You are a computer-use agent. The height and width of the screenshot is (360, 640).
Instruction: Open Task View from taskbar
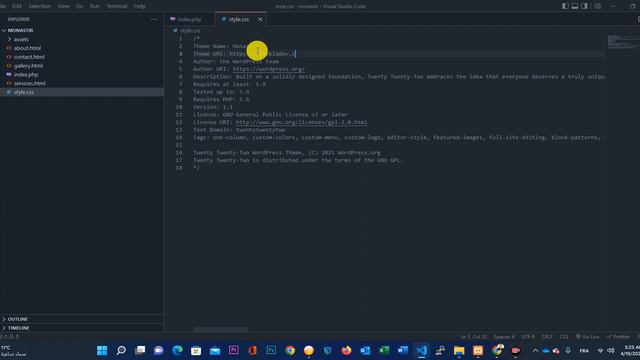[x=140, y=350]
